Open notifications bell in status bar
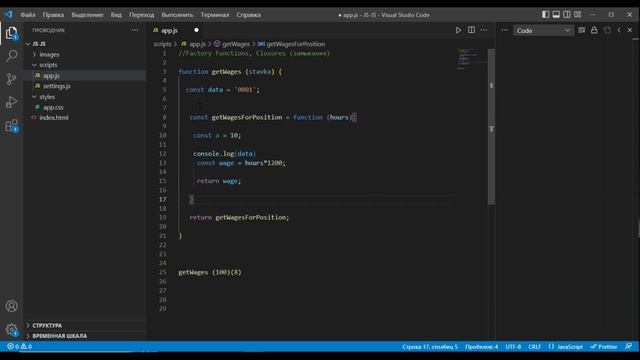The height and width of the screenshot is (360, 640). click(629, 347)
